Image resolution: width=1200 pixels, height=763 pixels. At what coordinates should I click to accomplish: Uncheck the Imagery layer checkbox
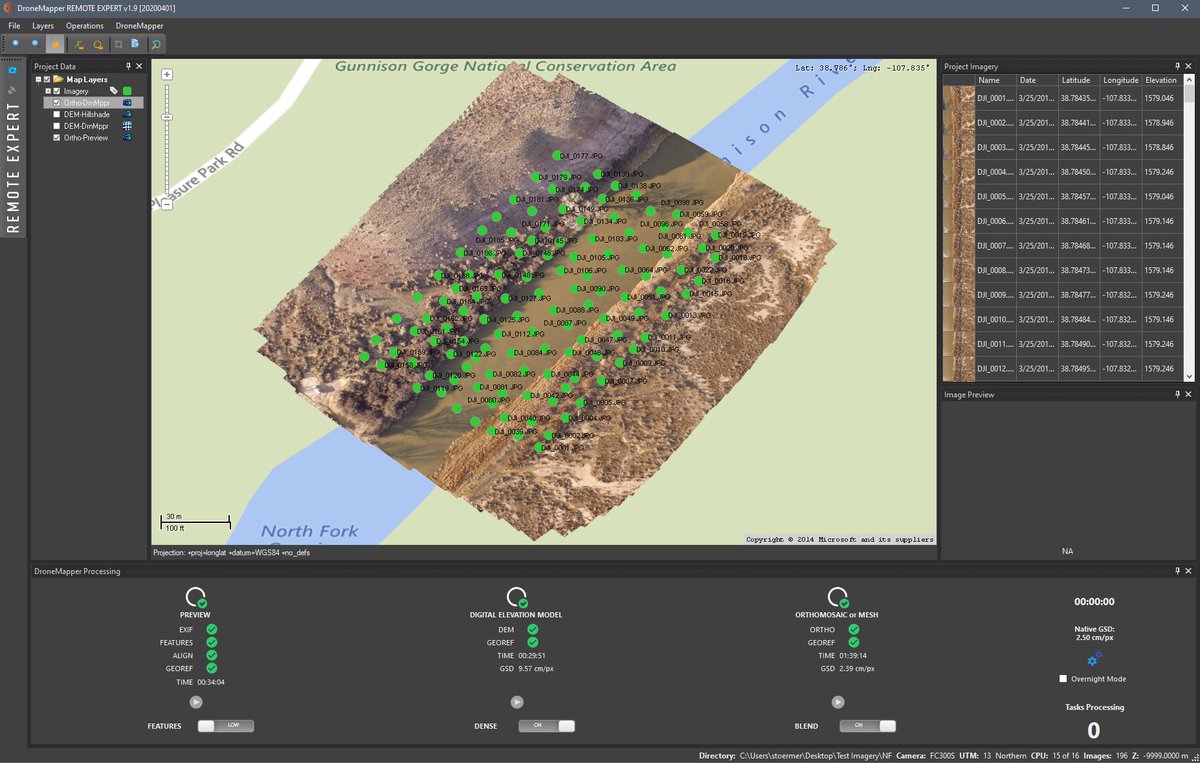(x=57, y=91)
